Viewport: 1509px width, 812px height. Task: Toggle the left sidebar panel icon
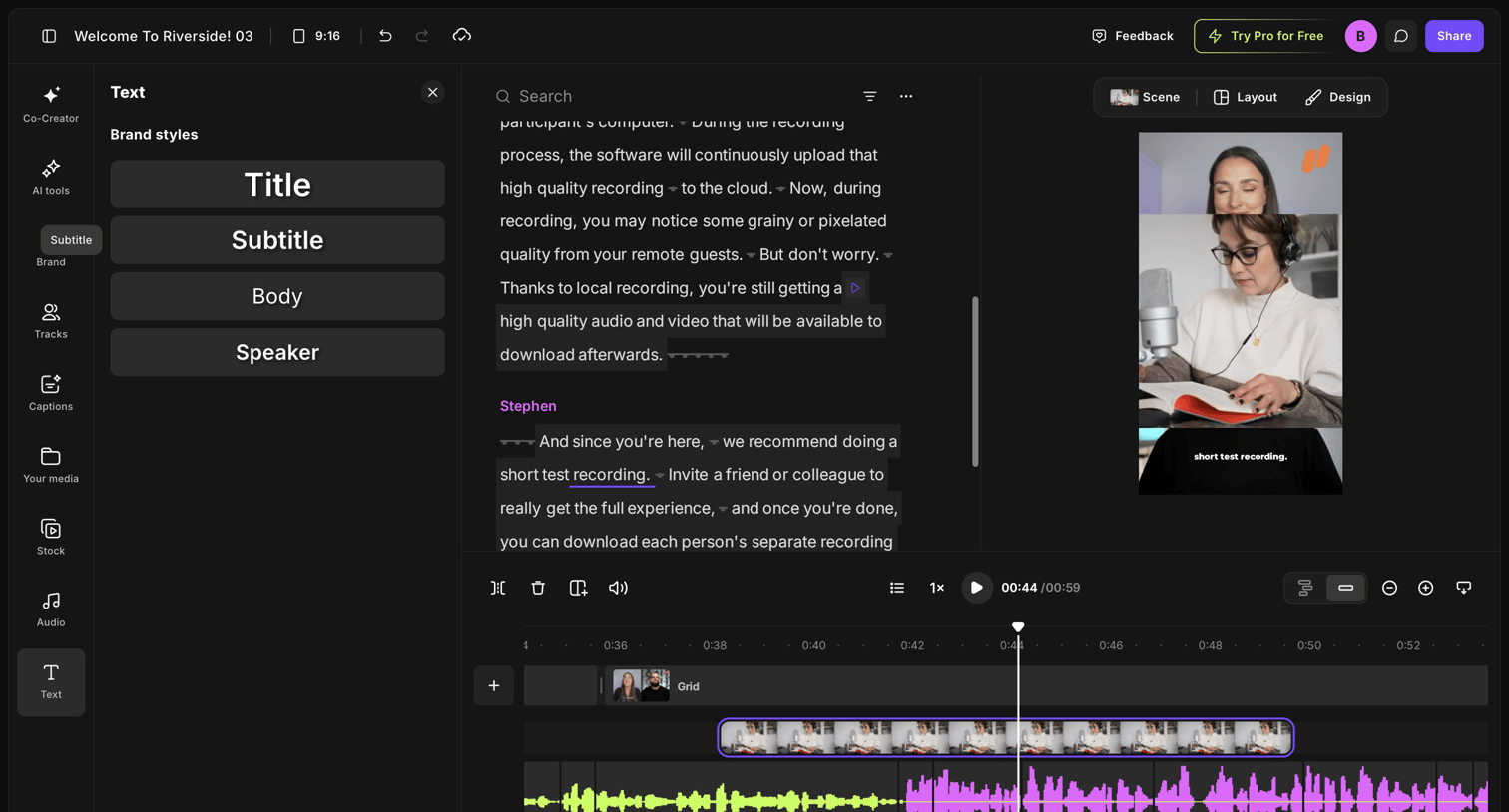point(49,36)
